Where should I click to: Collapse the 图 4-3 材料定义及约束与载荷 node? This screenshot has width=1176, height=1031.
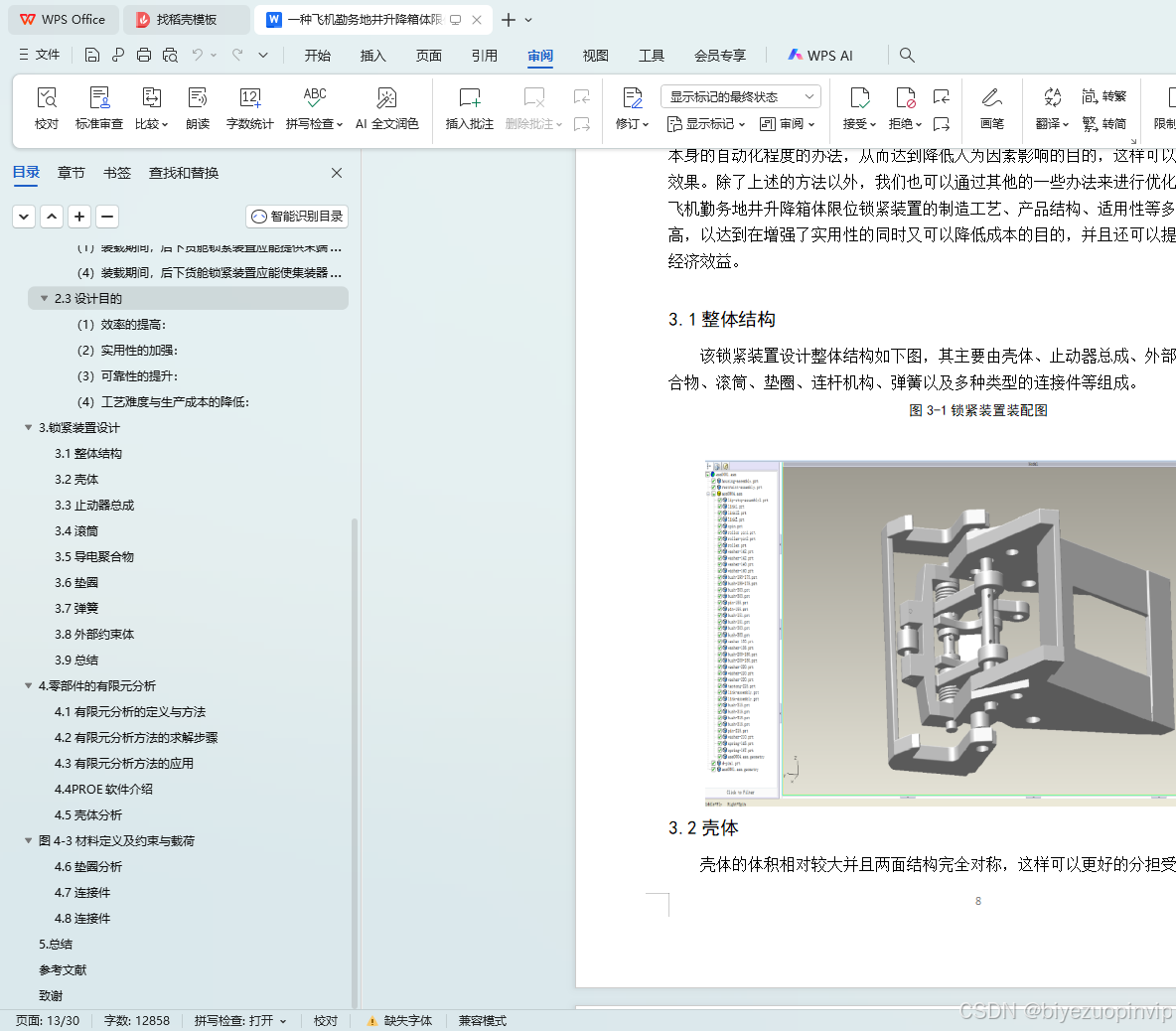(29, 841)
